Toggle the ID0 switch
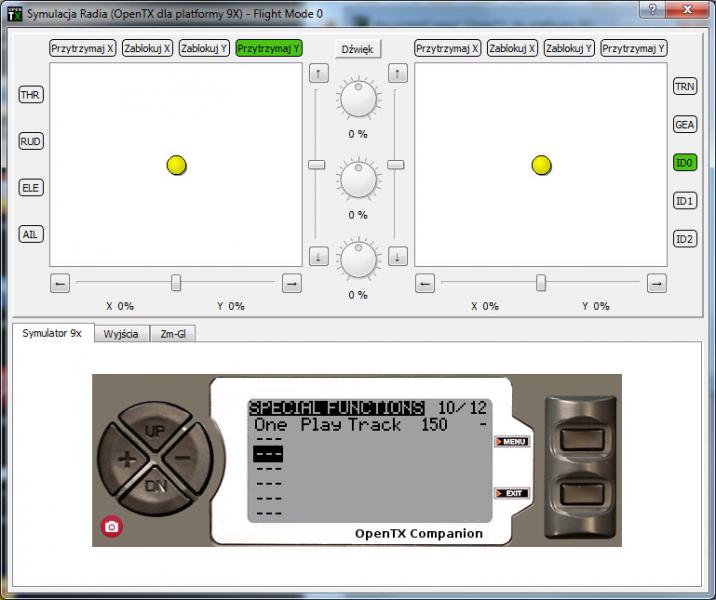 pyautogui.click(x=685, y=163)
